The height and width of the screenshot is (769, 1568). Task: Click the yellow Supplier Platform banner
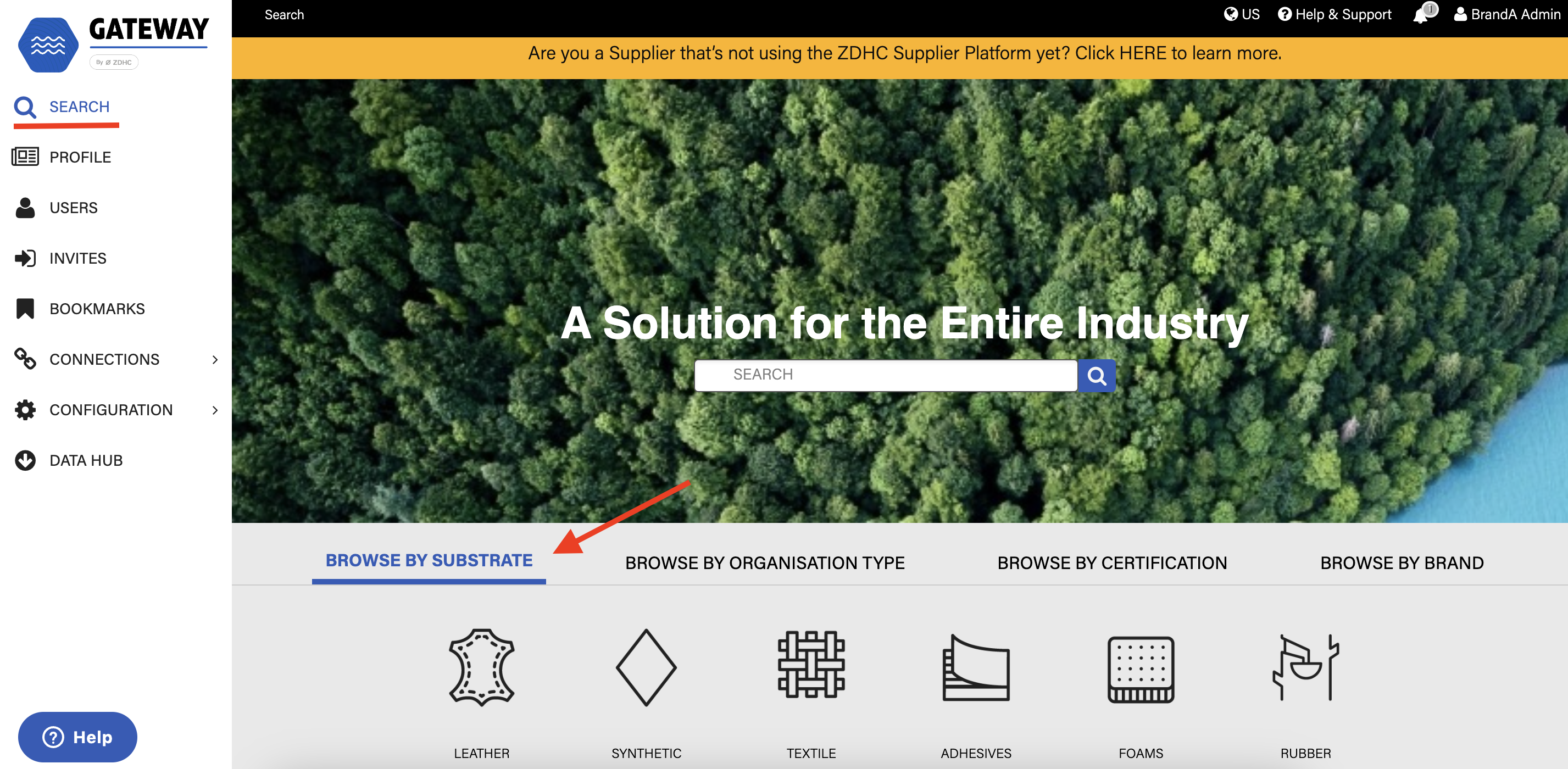click(899, 58)
